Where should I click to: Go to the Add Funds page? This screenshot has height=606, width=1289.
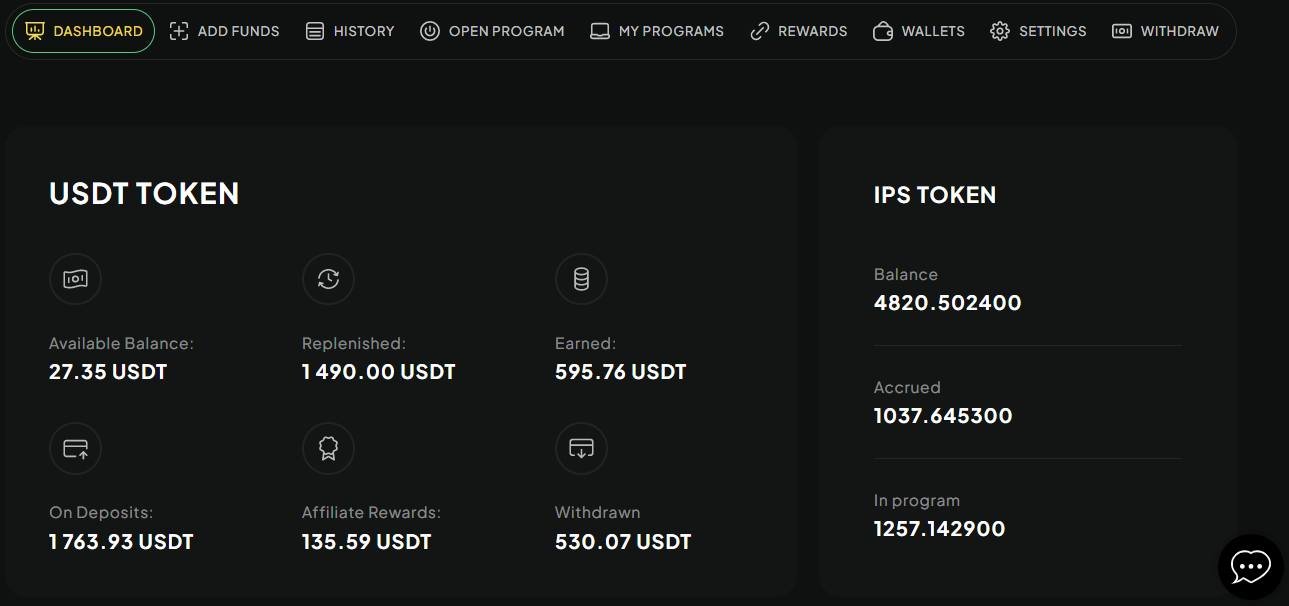224,31
